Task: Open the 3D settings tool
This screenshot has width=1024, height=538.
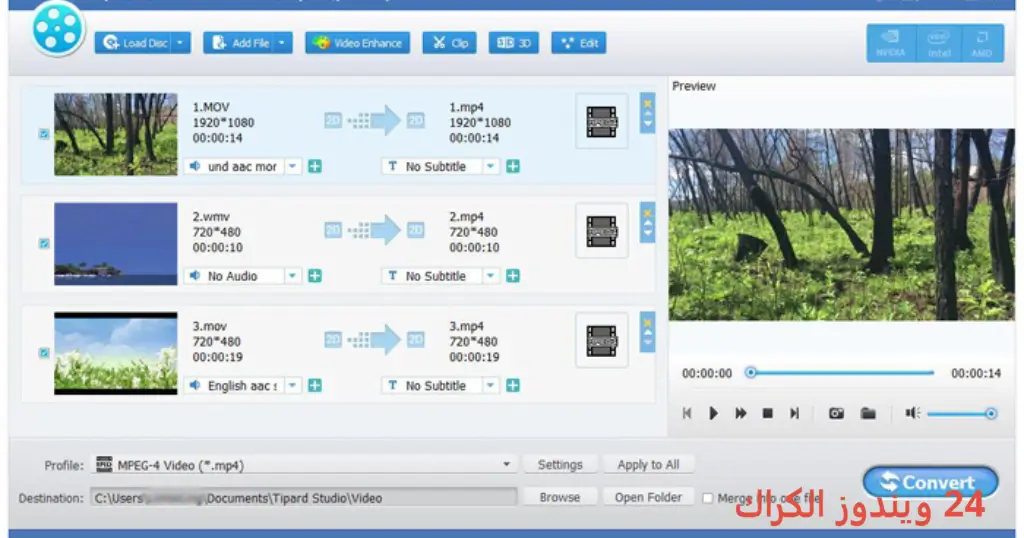Action: point(513,43)
